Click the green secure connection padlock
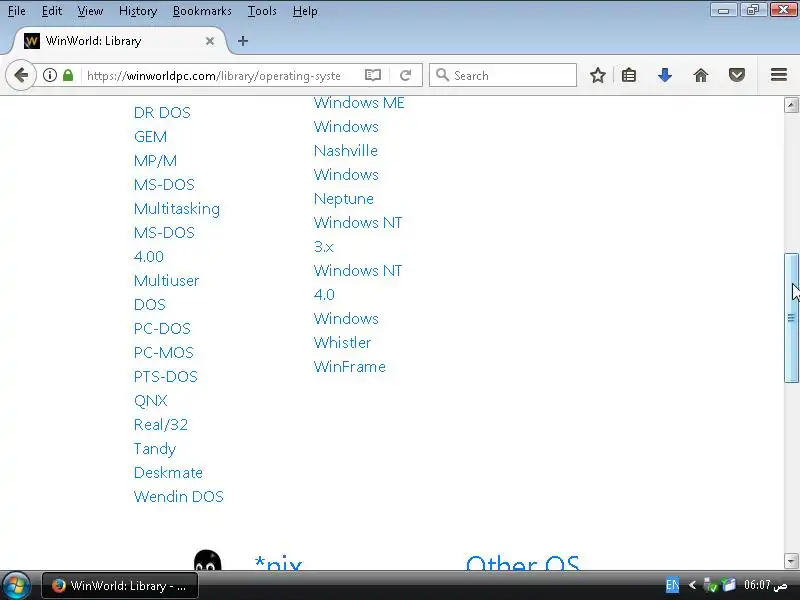 (68, 76)
